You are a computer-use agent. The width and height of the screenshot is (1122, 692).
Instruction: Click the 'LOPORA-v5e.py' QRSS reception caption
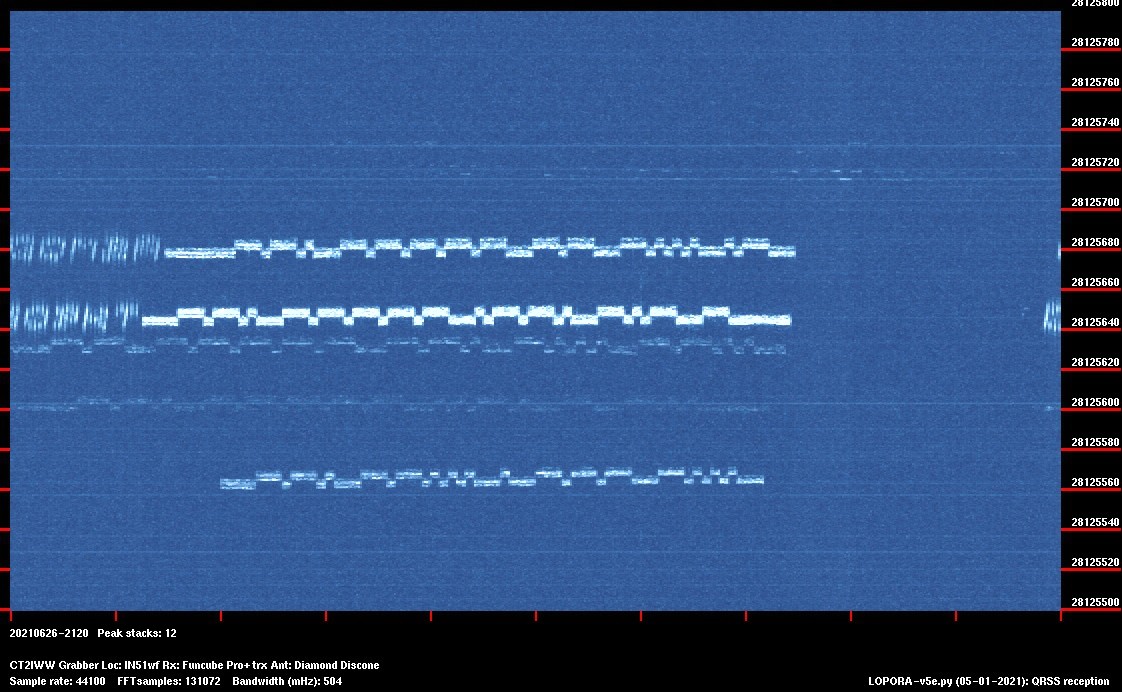[989, 681]
